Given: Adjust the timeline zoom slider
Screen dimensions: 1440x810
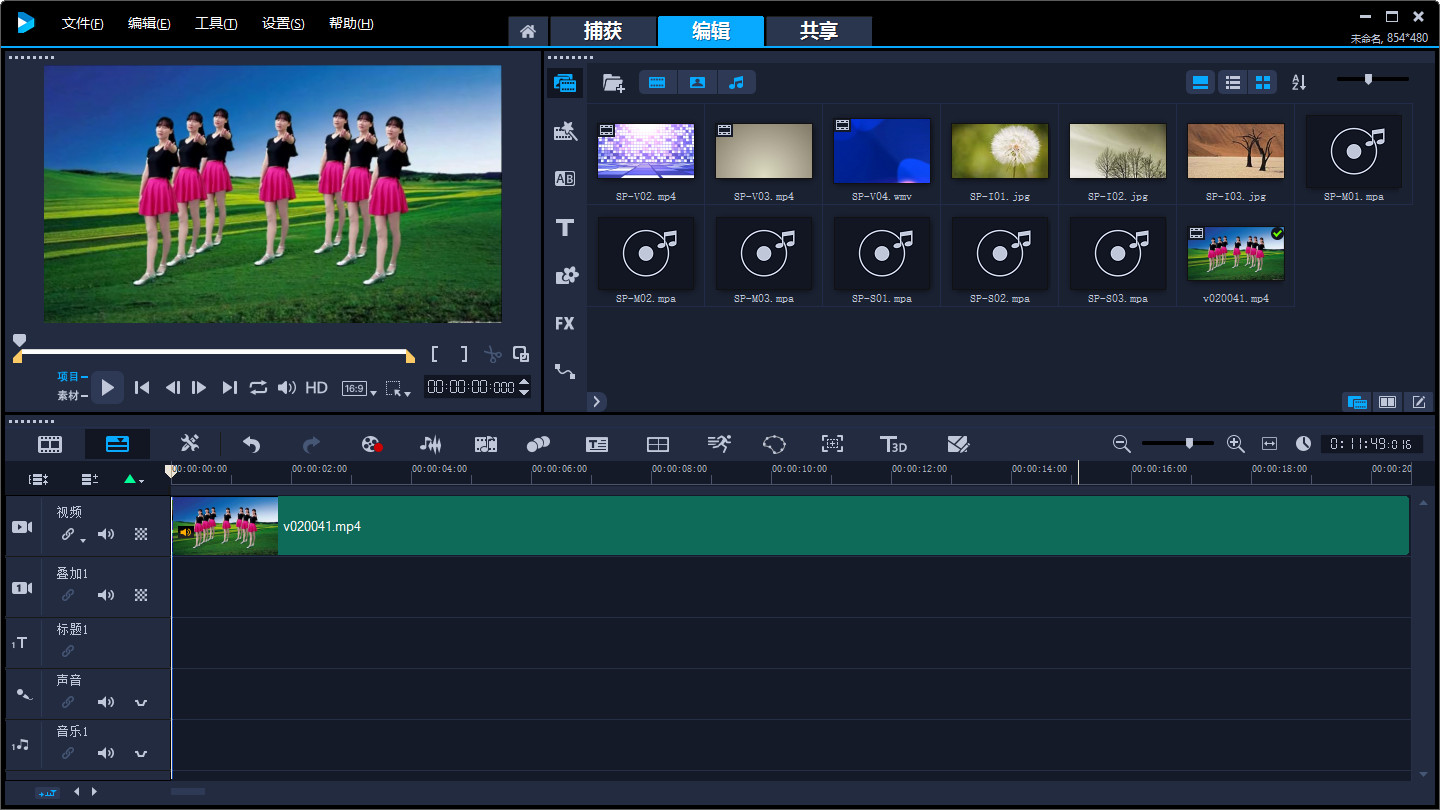Looking at the screenshot, I should click(x=1189, y=443).
